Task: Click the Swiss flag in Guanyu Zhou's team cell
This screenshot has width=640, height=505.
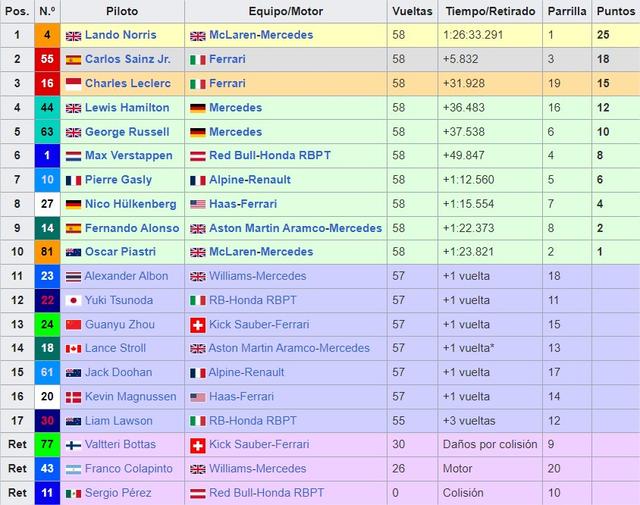Action: pyautogui.click(x=198, y=325)
